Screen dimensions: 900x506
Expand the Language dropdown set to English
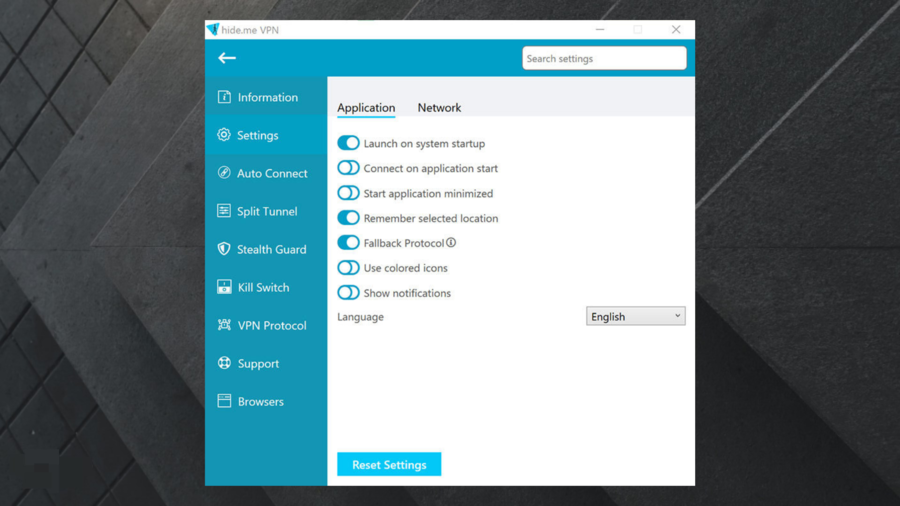click(x=635, y=316)
